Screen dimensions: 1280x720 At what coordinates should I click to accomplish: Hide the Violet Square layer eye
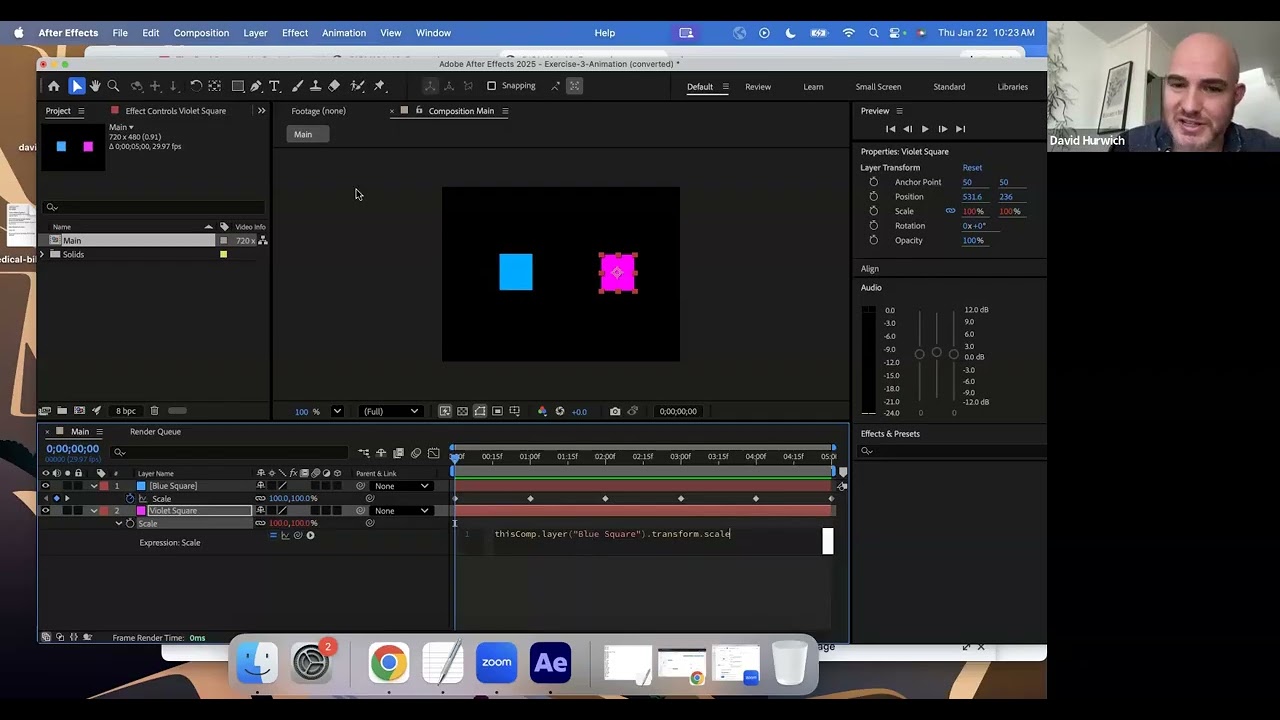(45, 511)
